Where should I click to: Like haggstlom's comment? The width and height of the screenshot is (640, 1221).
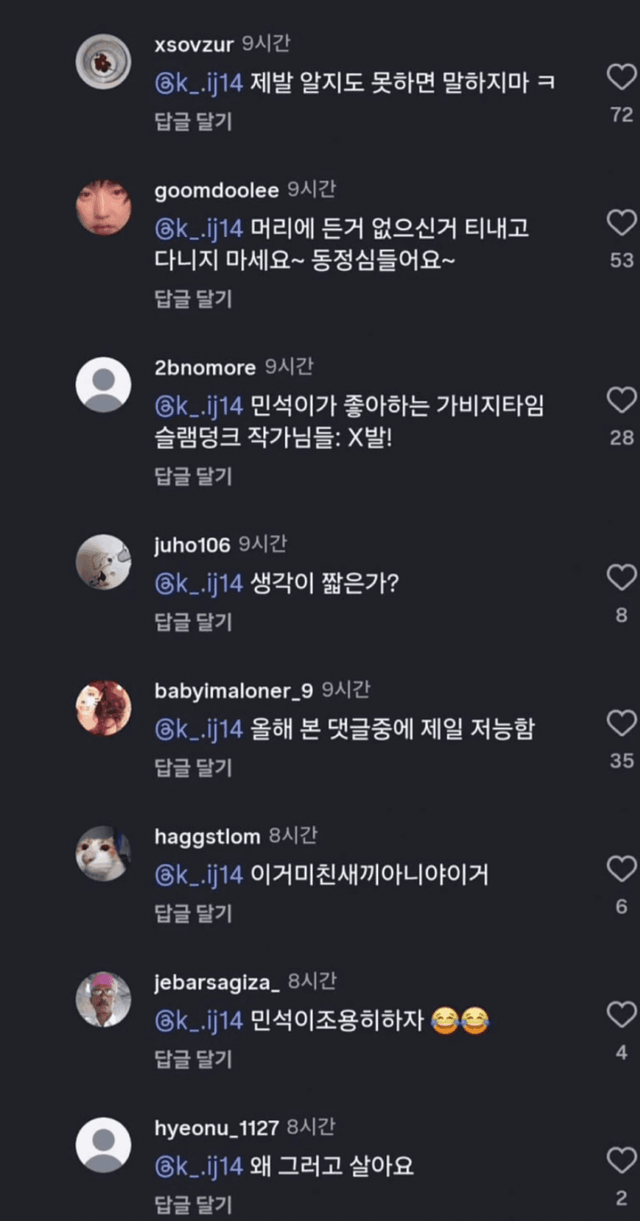tap(621, 868)
